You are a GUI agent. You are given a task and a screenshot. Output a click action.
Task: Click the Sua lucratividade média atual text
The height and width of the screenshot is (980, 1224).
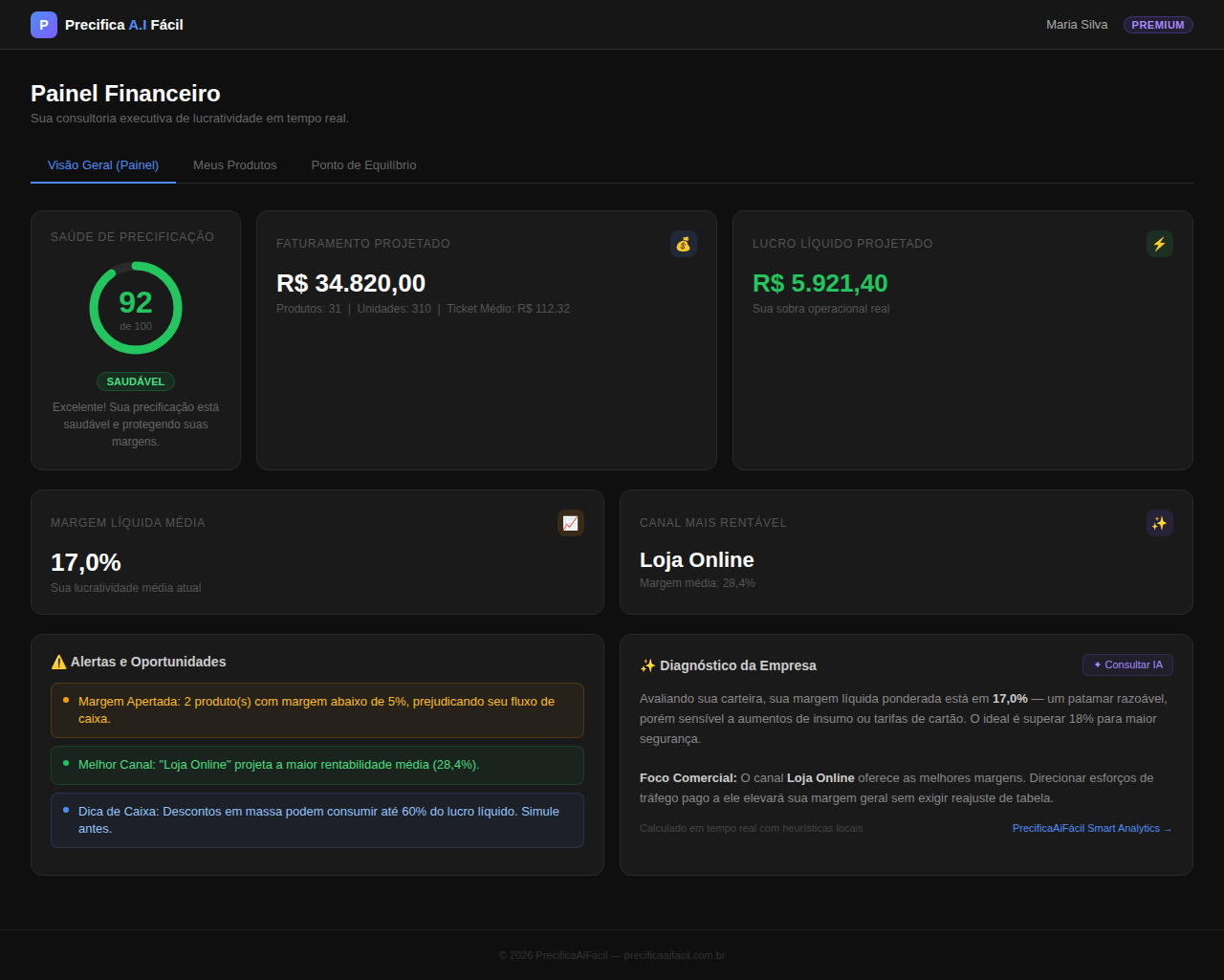click(126, 588)
